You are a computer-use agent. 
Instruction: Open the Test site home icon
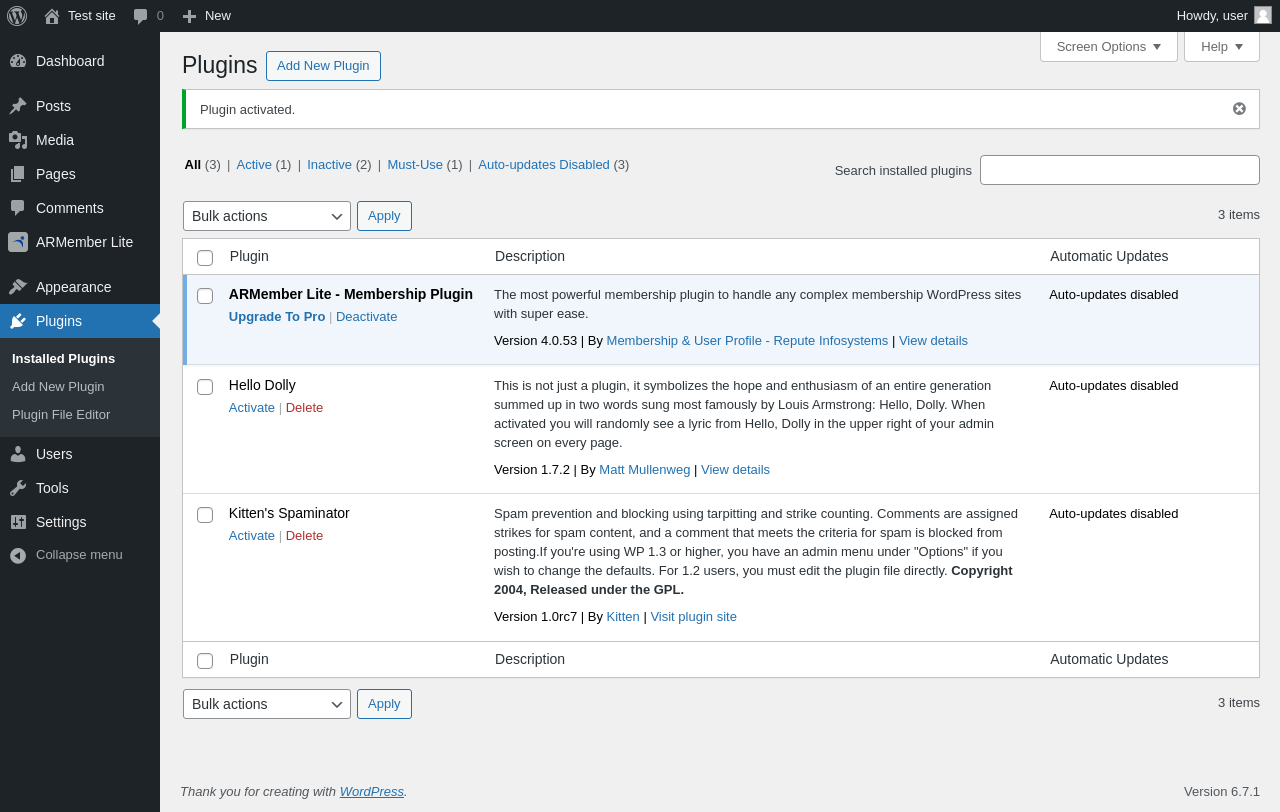pyautogui.click(x=52, y=16)
